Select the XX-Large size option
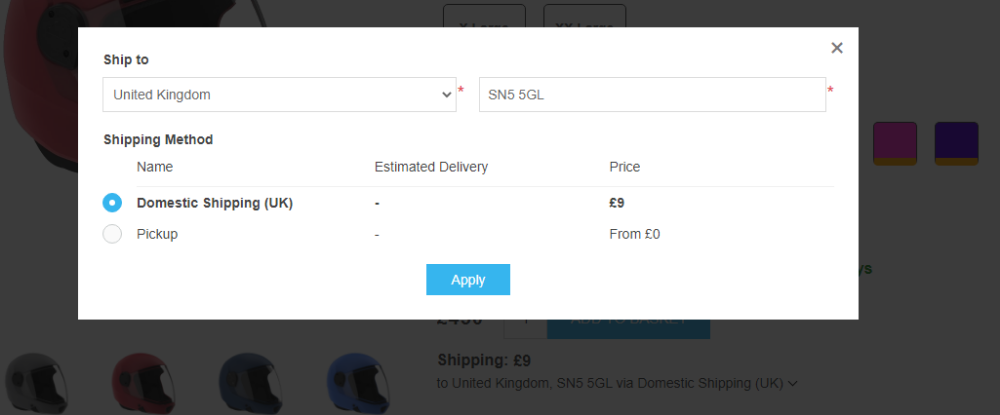The image size is (1000, 415). (585, 16)
